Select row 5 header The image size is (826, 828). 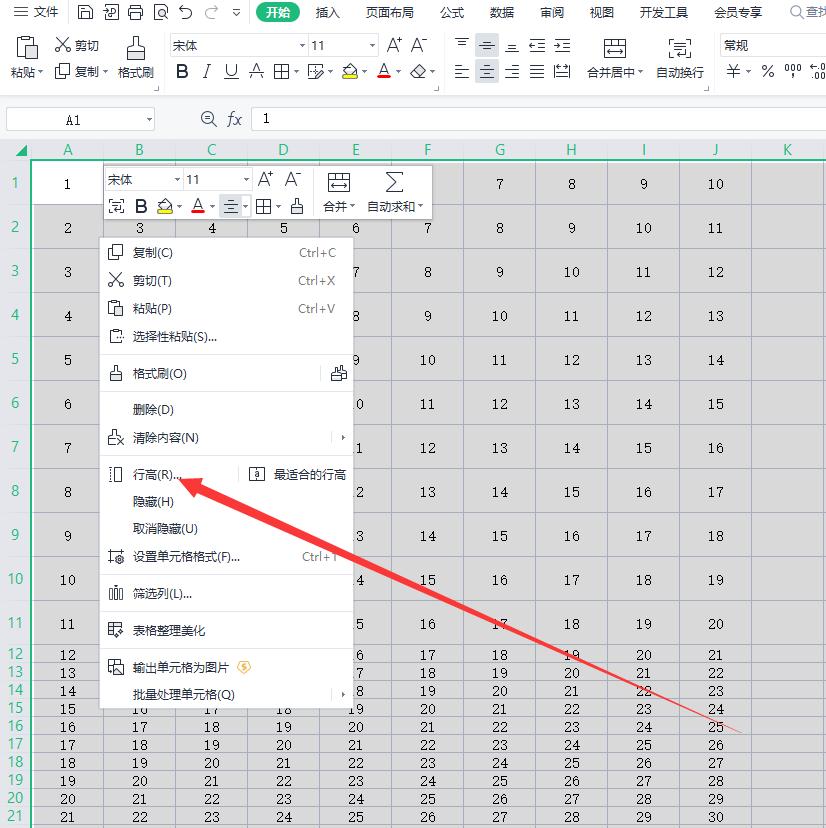click(x=15, y=359)
